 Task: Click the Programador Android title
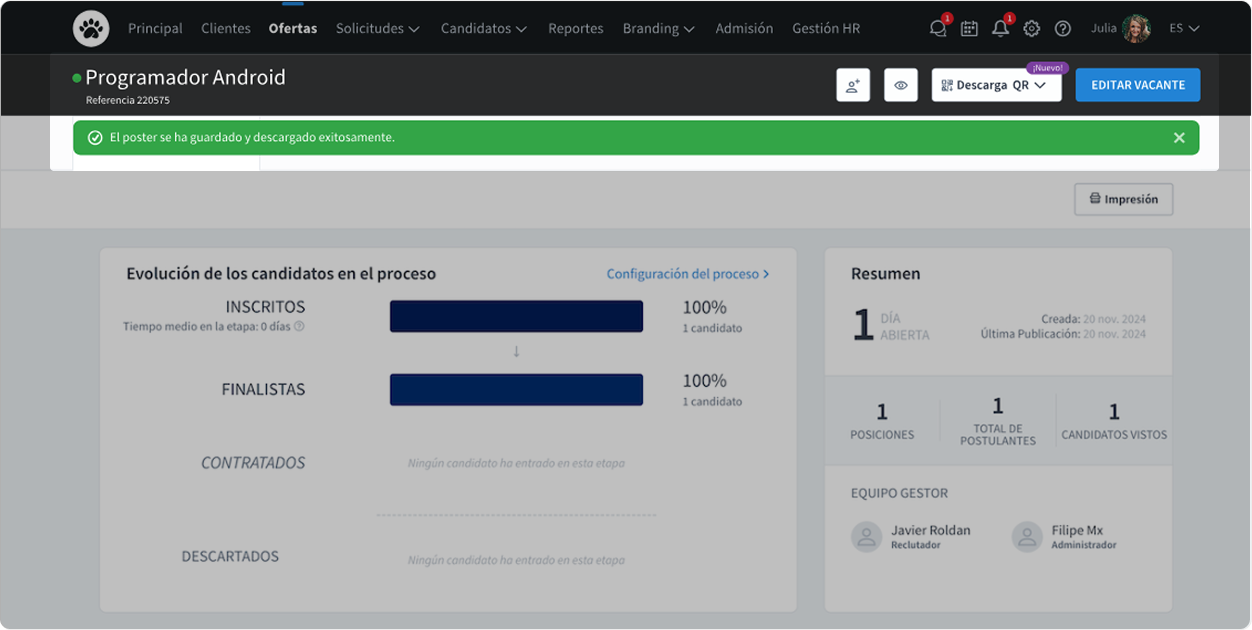185,77
